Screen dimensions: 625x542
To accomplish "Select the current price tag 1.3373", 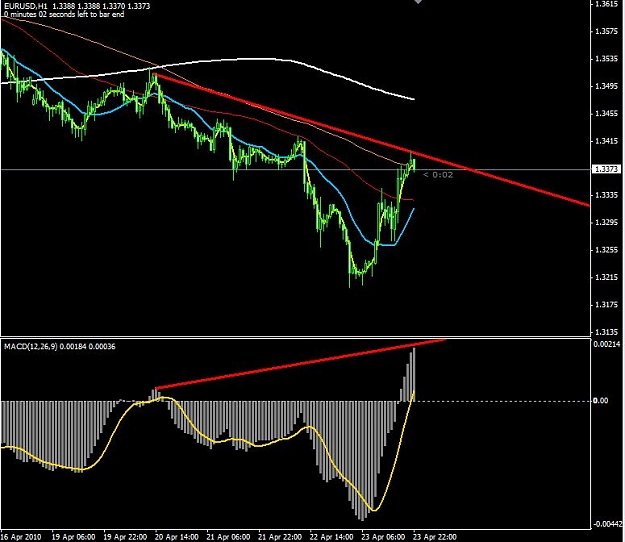I will tap(606, 169).
